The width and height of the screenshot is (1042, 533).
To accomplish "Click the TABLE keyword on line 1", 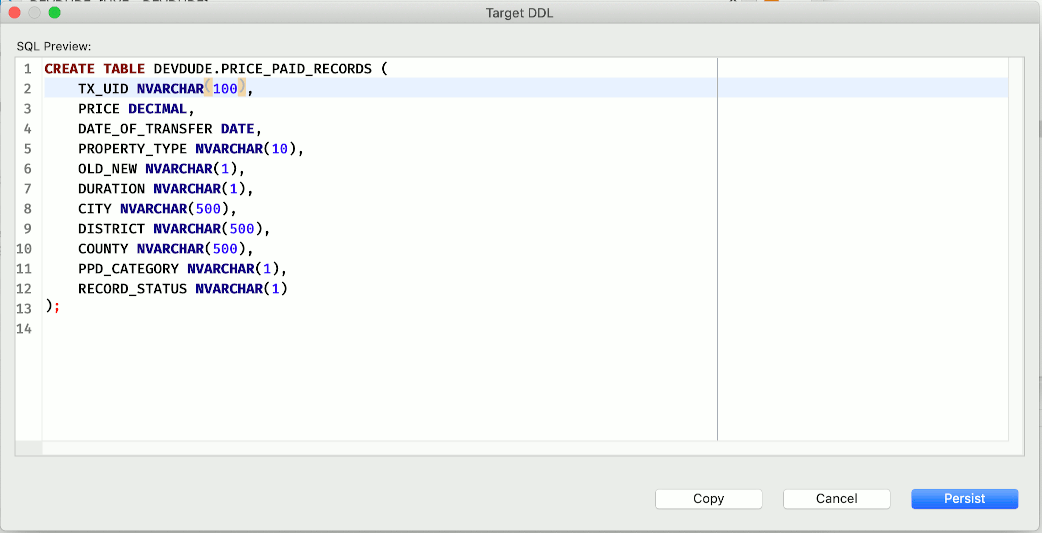I will point(124,69).
